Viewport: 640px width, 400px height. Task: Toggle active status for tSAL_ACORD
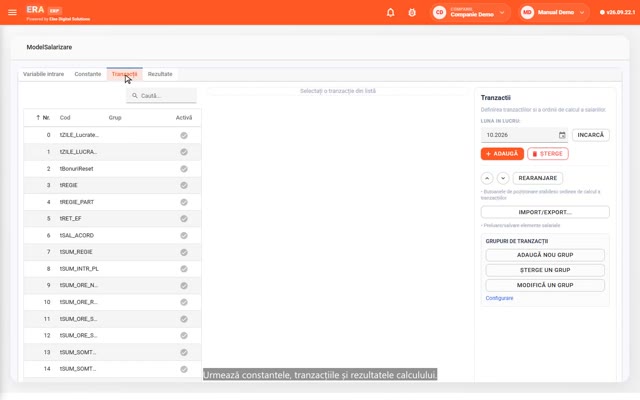click(x=184, y=236)
